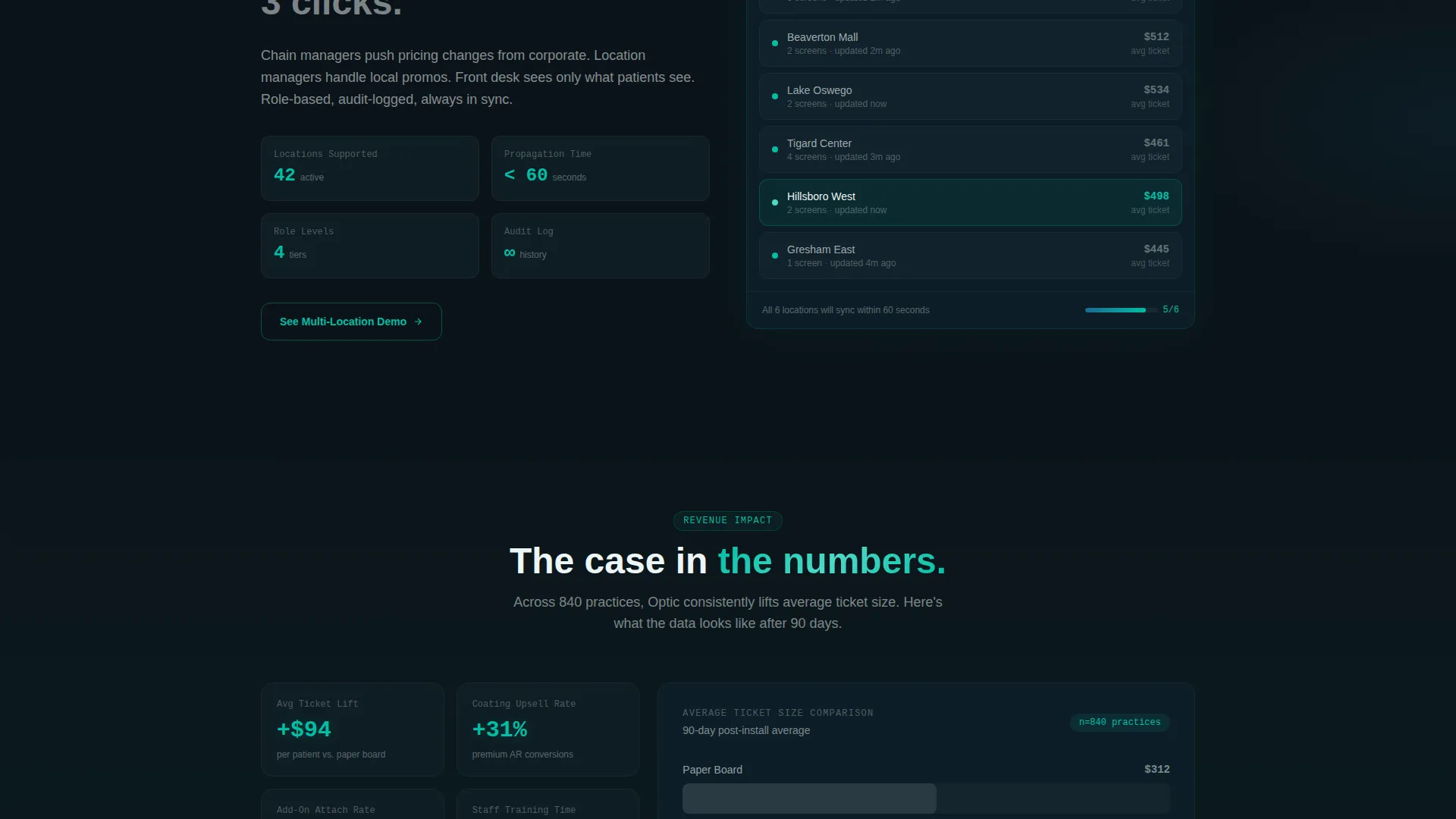Click the +31% upsell rate figure
The image size is (1456, 819).
pyautogui.click(x=500, y=729)
